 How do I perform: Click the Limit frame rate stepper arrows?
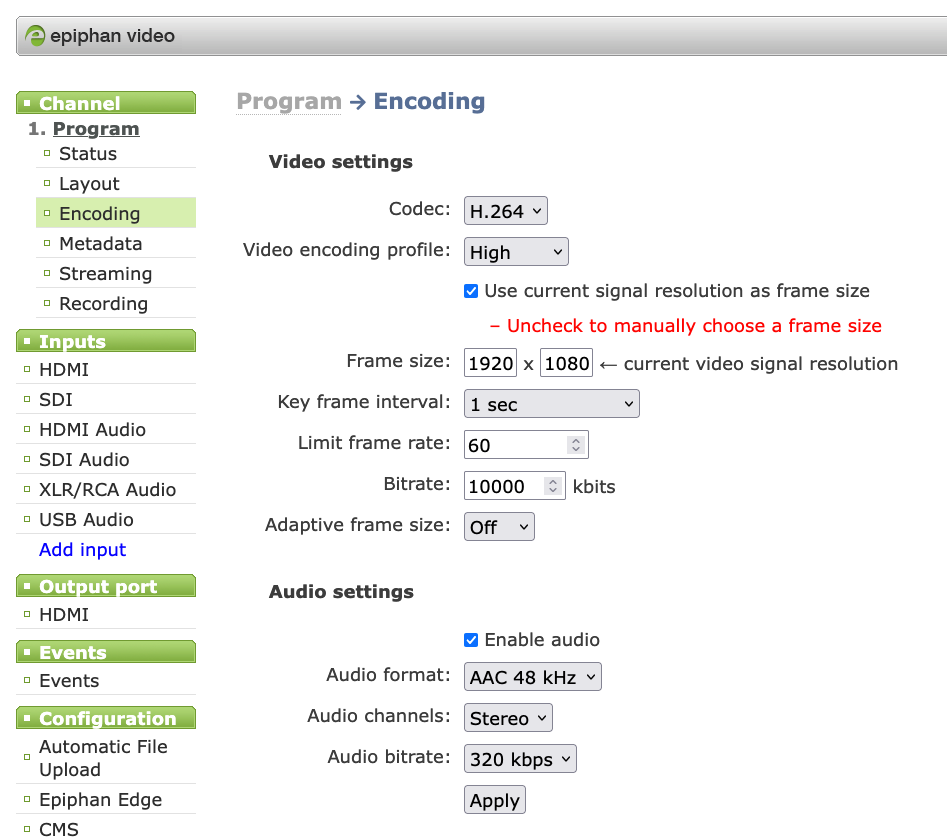coord(576,445)
